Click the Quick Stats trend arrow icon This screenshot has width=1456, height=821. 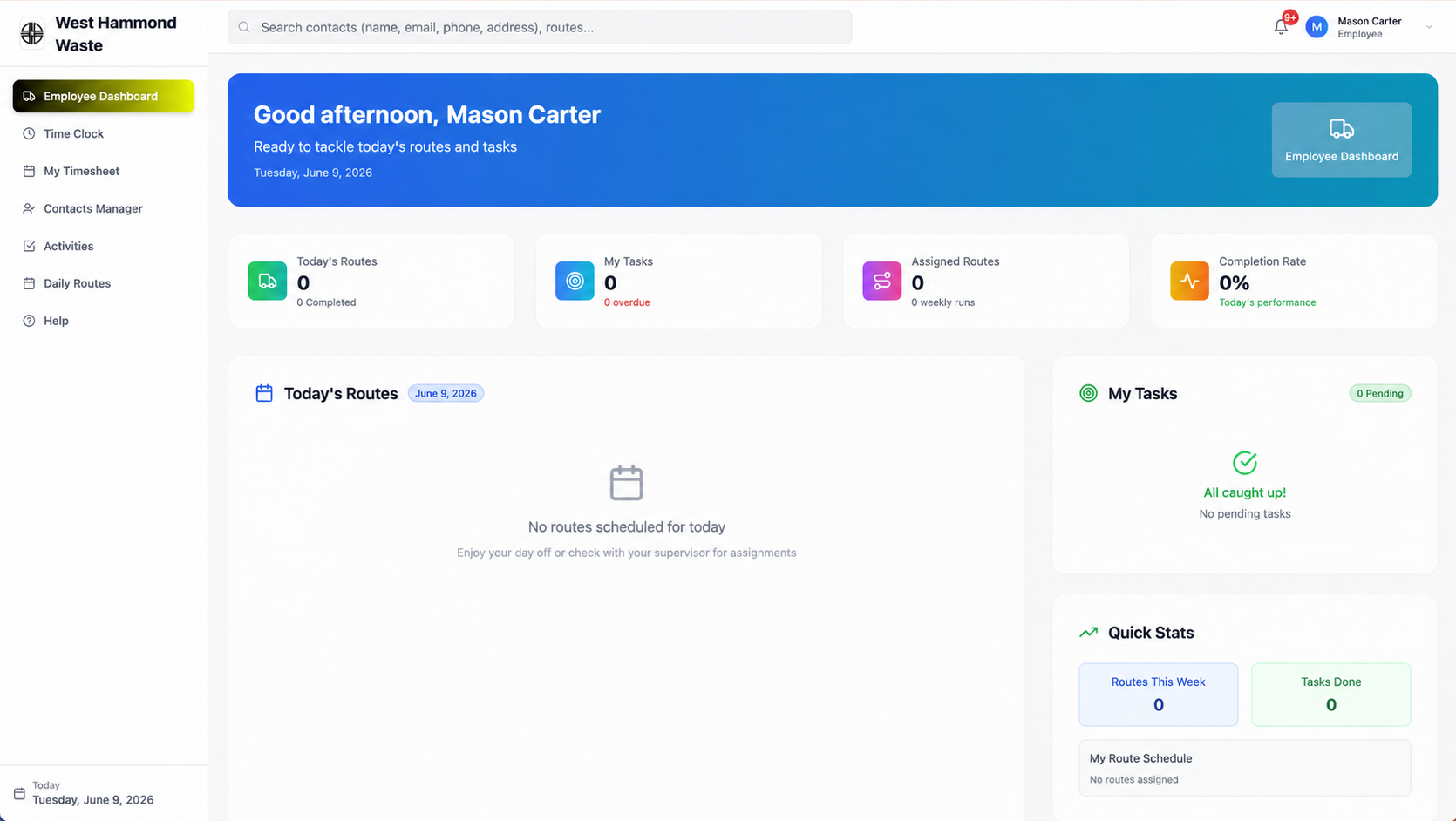pyautogui.click(x=1088, y=633)
